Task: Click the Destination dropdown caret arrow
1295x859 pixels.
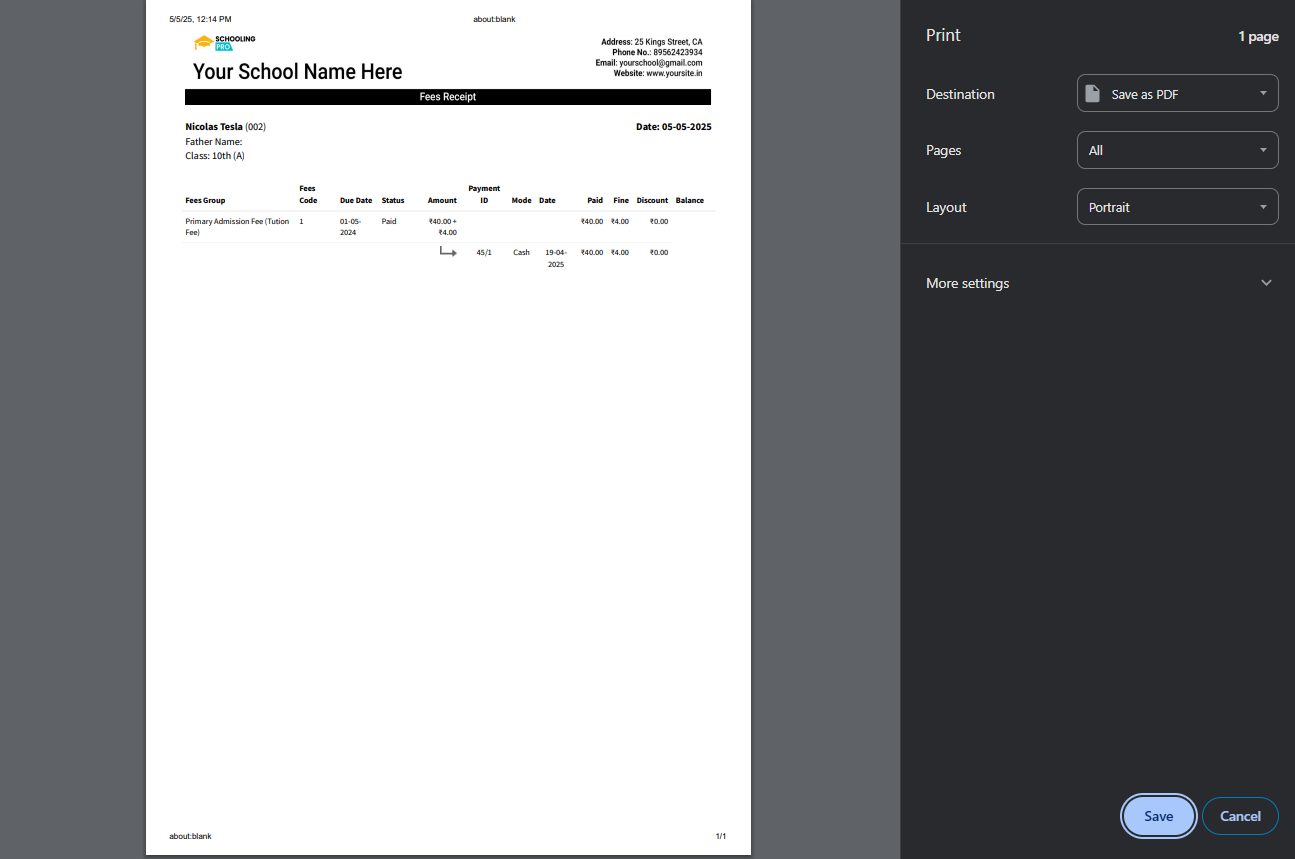Action: click(1263, 93)
